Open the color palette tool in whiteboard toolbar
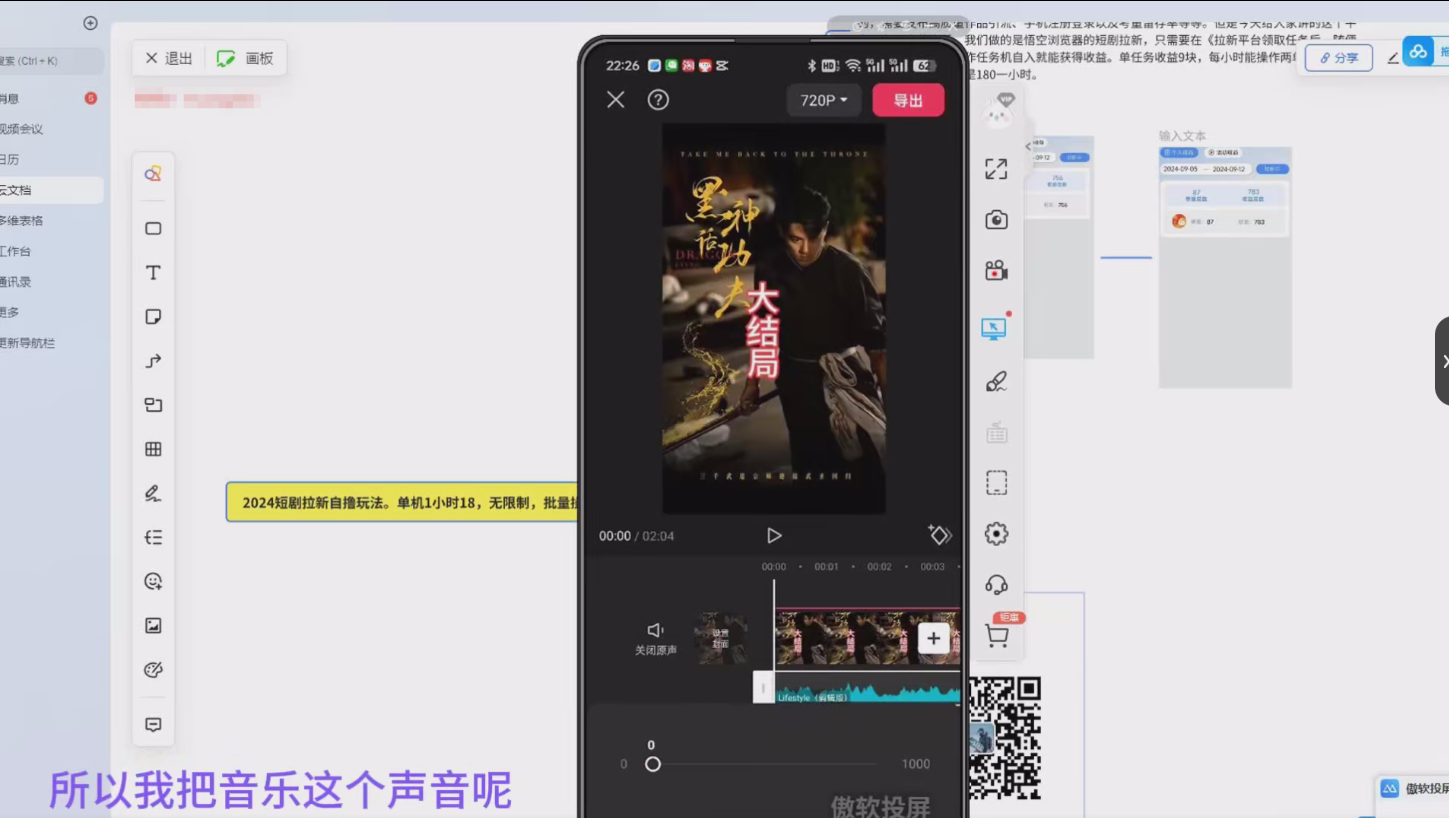 tap(153, 669)
